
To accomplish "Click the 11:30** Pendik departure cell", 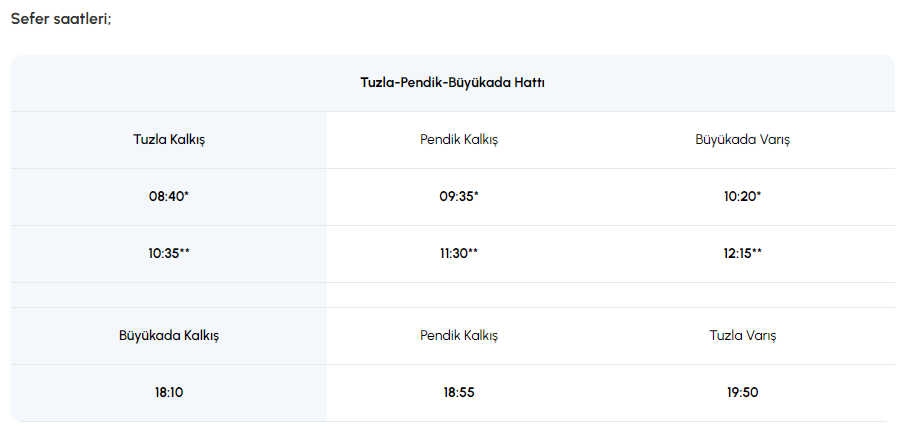I will (x=459, y=254).
